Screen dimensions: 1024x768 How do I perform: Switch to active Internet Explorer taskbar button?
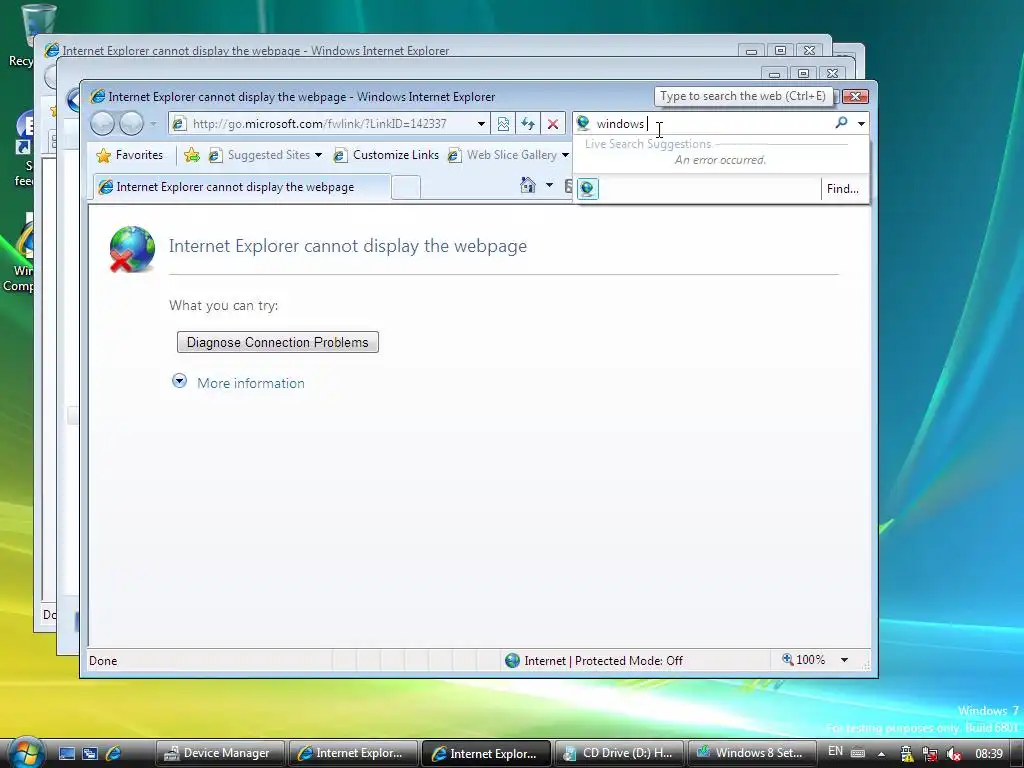pos(486,754)
